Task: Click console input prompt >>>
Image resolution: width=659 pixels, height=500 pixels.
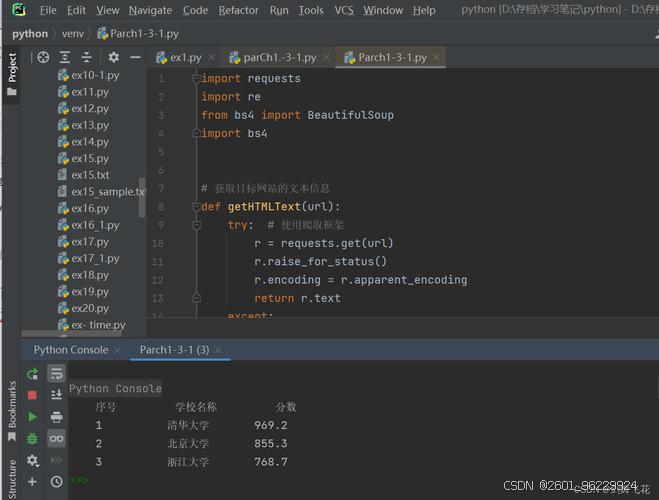Action: (x=79, y=480)
